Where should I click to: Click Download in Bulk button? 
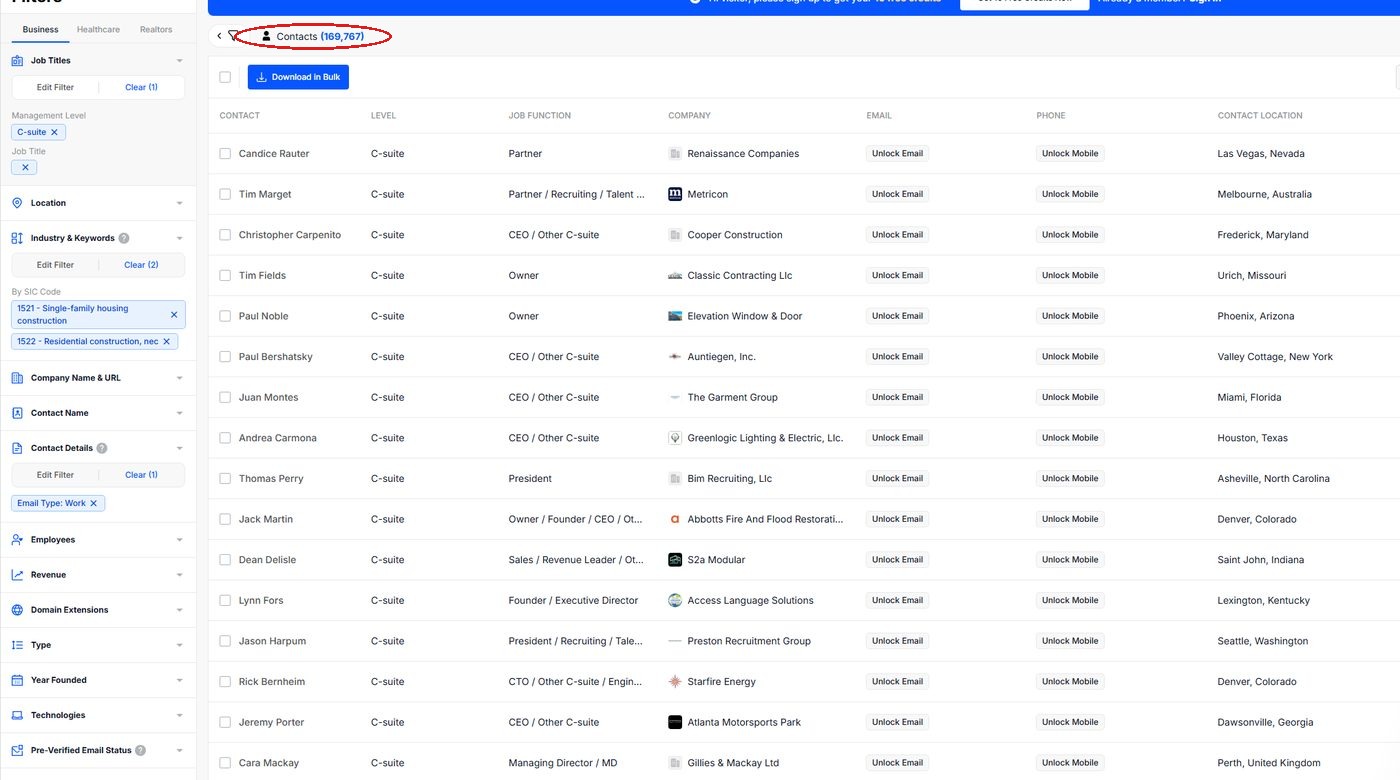pos(298,77)
